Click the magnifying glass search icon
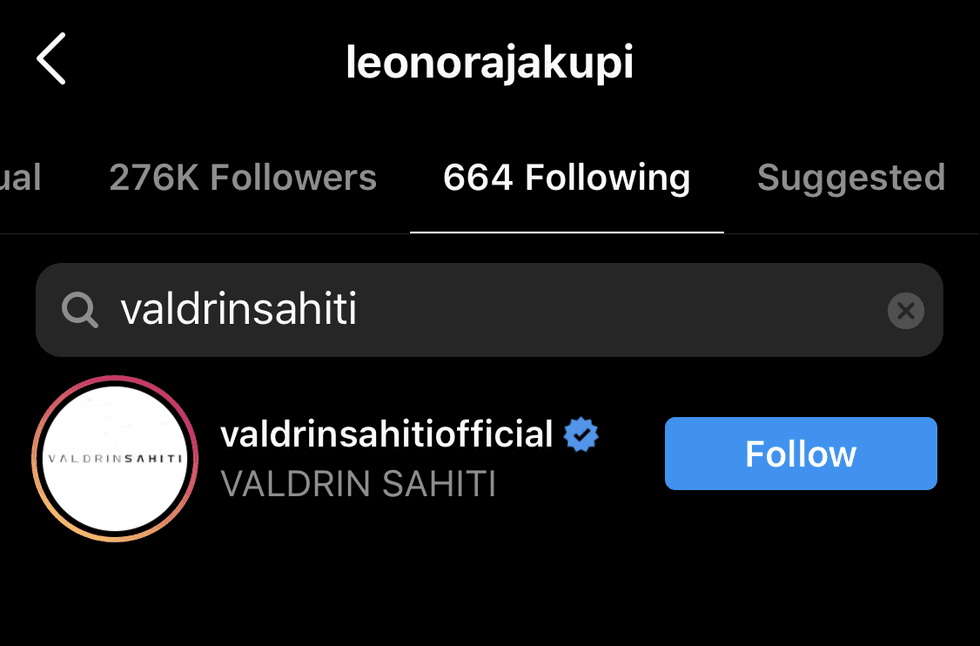 [x=80, y=310]
